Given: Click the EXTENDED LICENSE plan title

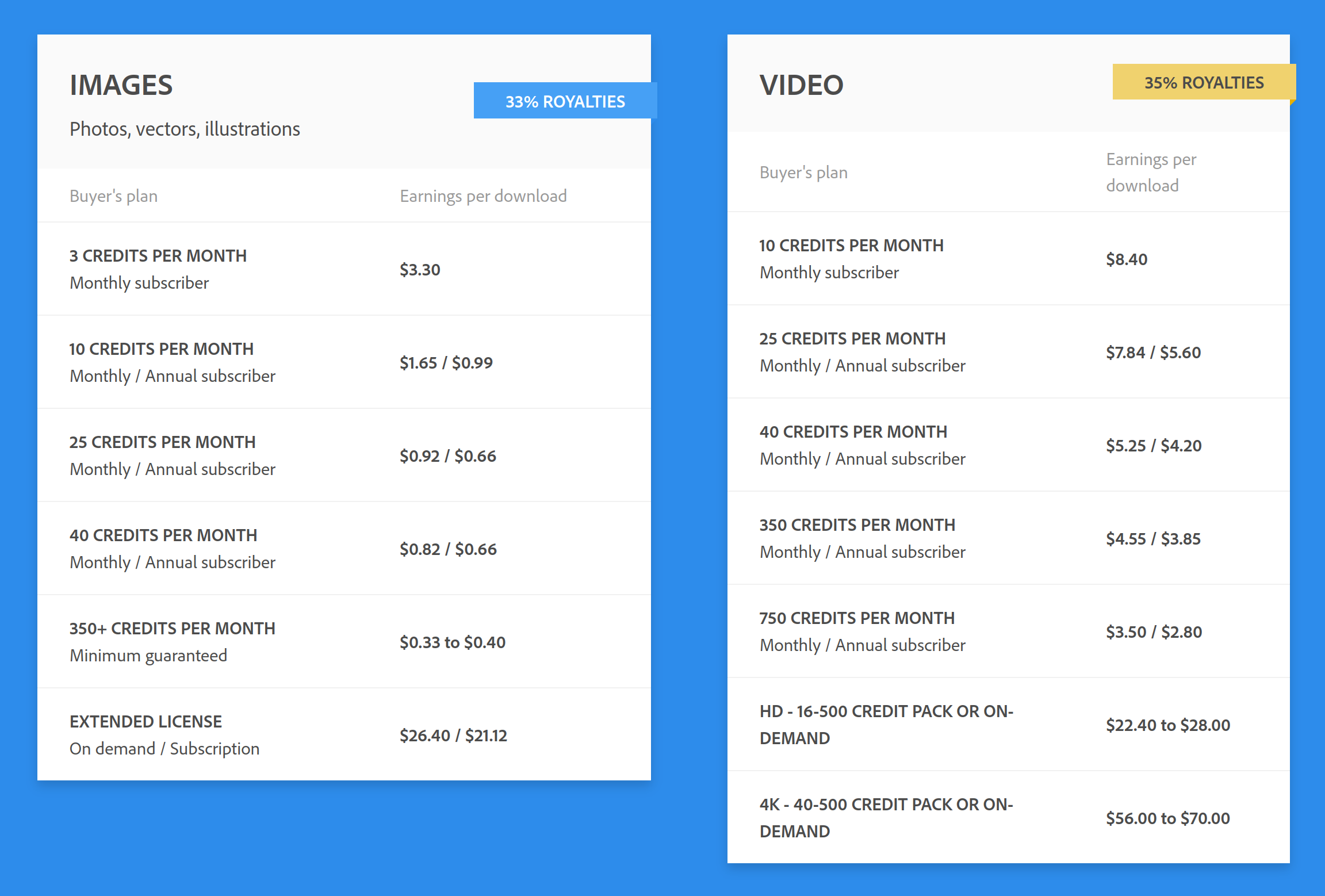Looking at the screenshot, I should coord(145,722).
